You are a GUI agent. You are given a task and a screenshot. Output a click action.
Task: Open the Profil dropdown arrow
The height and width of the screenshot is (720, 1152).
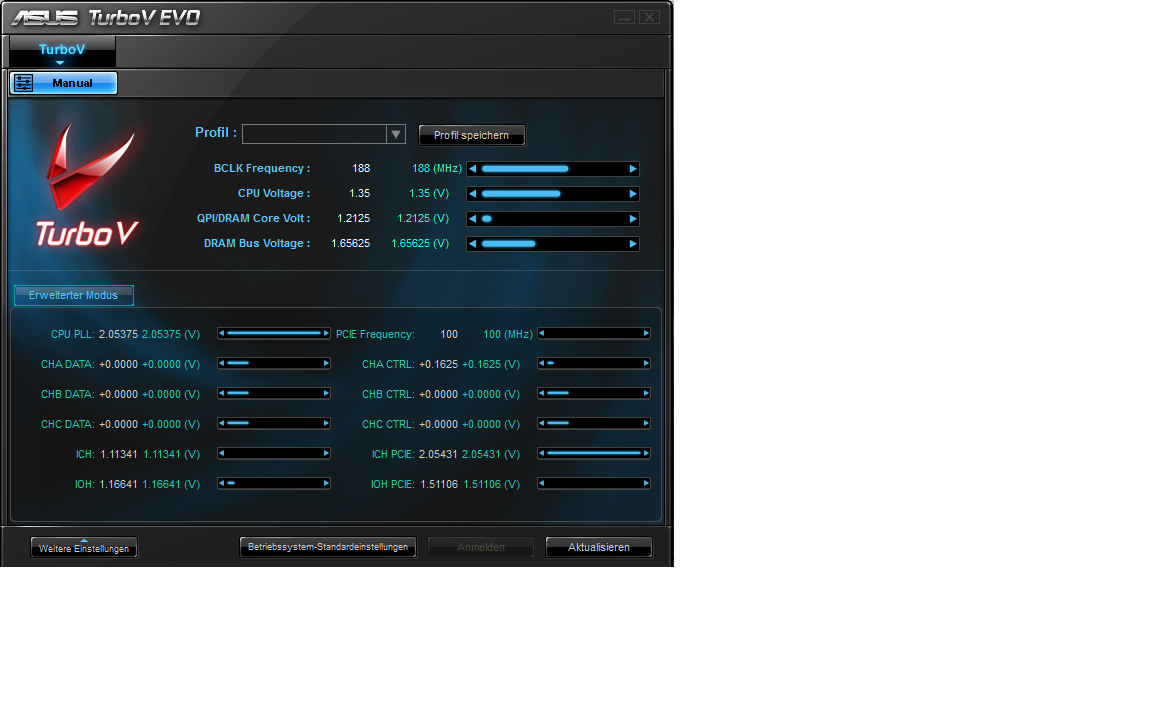(396, 134)
